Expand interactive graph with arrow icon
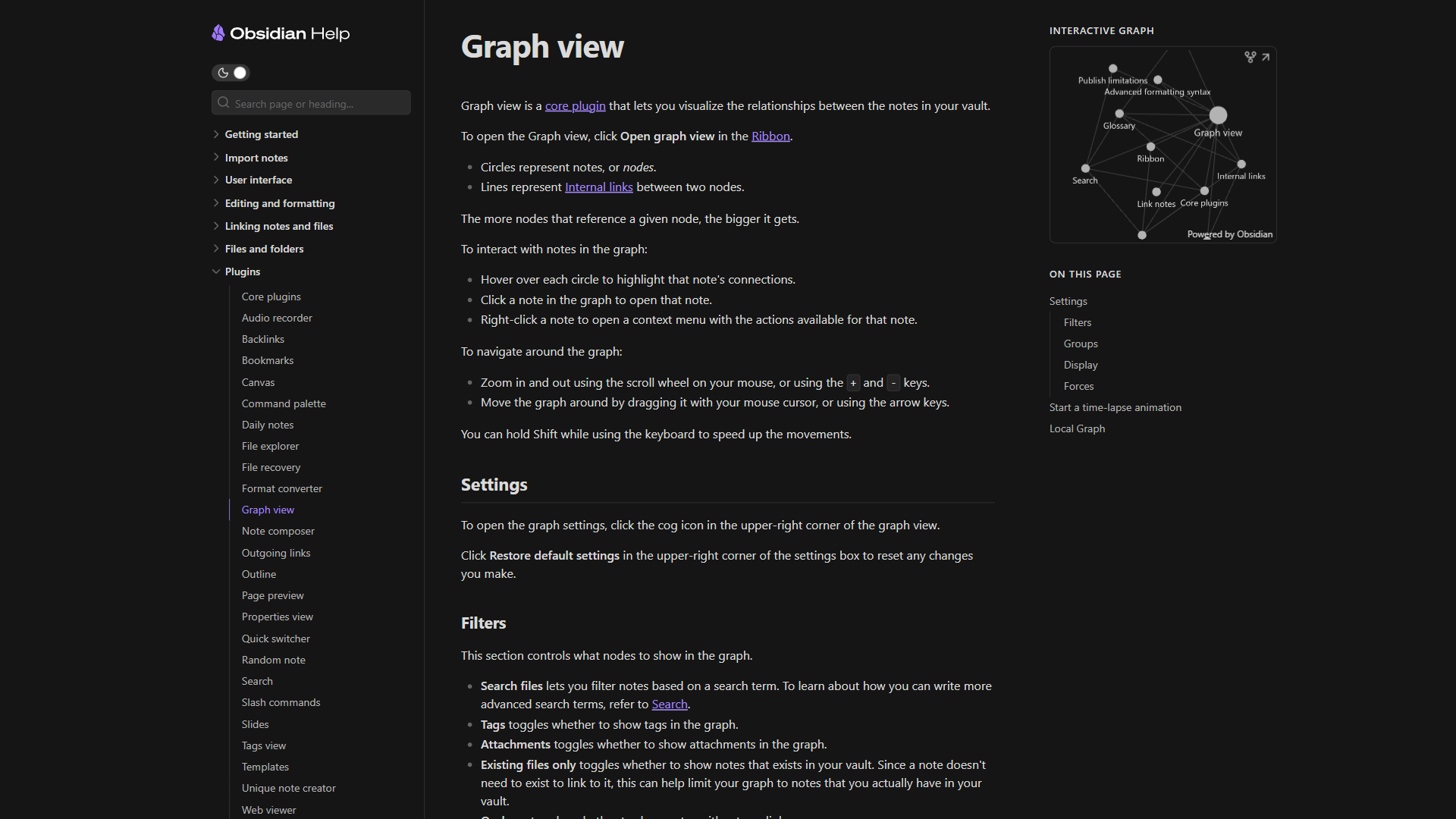 (x=1266, y=57)
